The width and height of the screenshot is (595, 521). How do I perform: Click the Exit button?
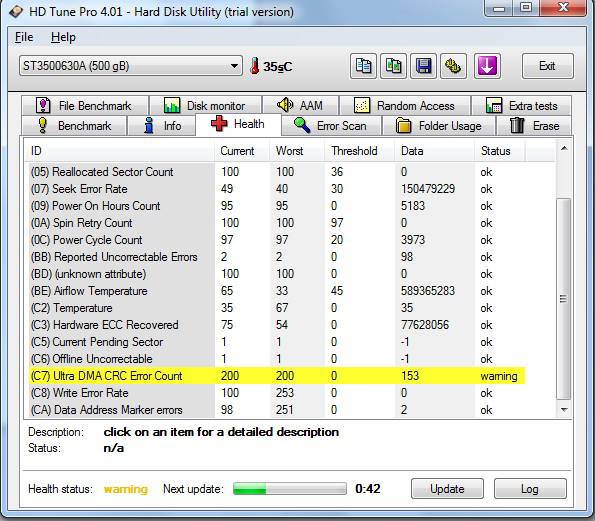click(547, 66)
